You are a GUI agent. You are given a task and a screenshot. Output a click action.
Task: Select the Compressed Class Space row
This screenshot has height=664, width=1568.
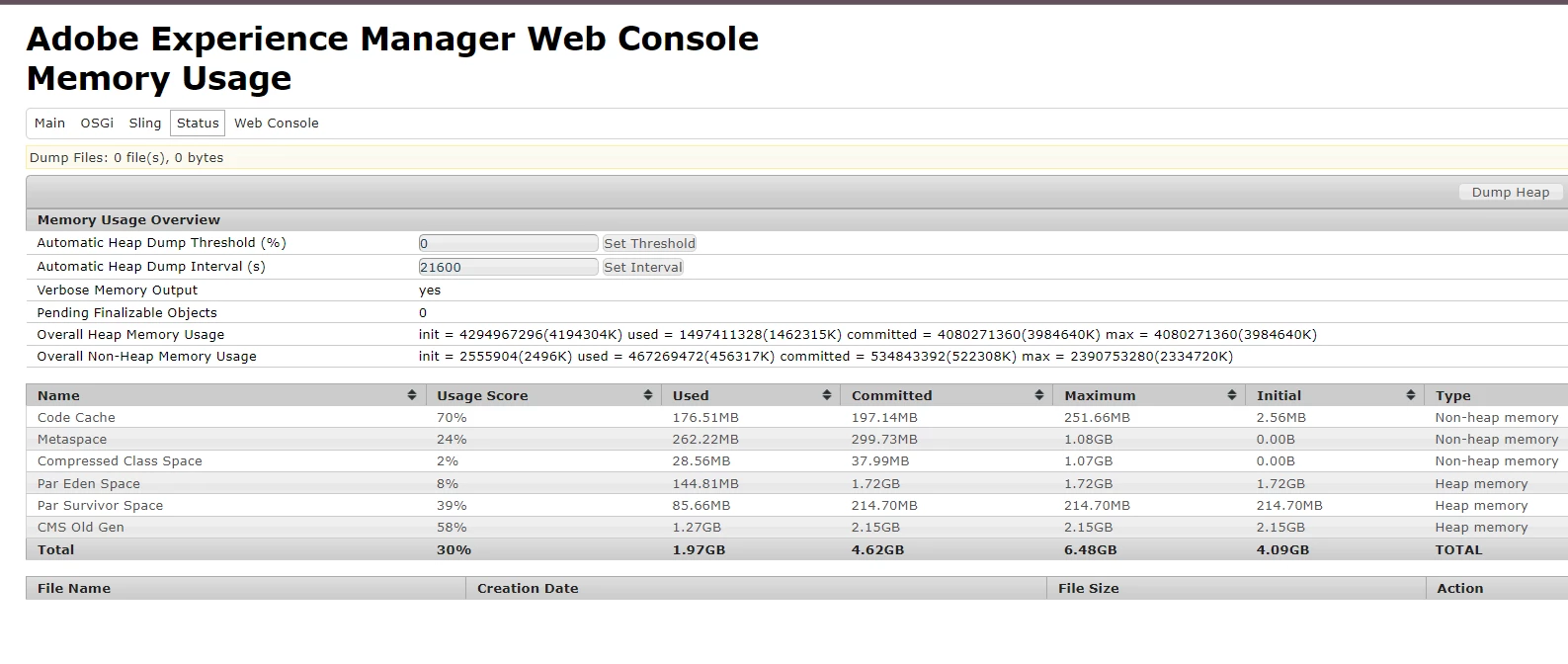tap(796, 461)
